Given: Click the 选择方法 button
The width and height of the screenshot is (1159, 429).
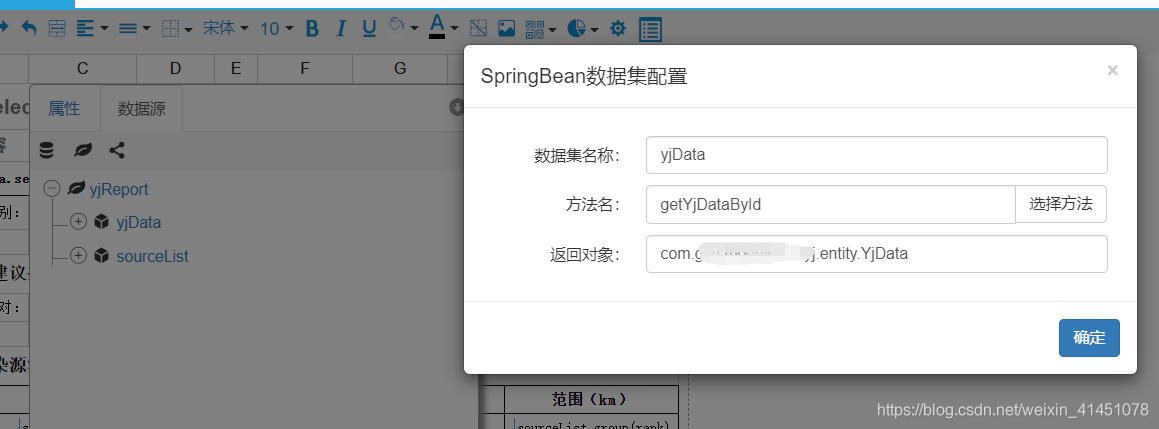Looking at the screenshot, I should (1061, 204).
